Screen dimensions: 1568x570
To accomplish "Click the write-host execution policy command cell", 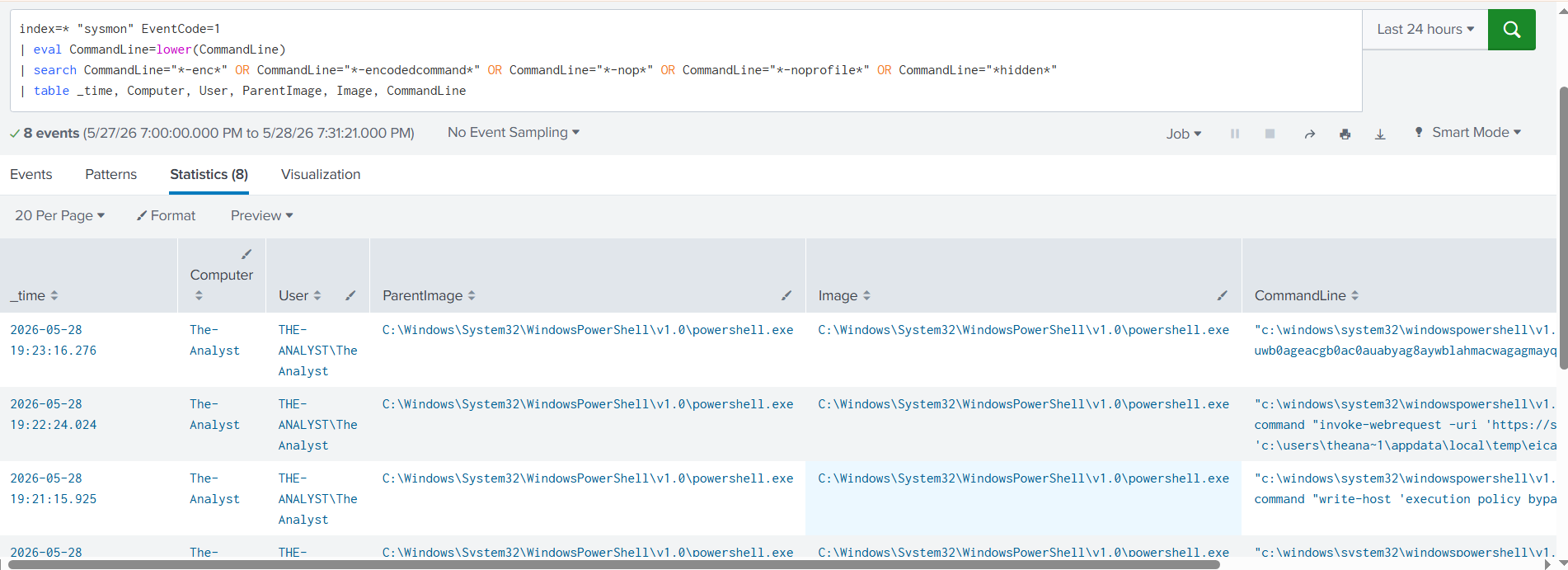I will 1405,488.
